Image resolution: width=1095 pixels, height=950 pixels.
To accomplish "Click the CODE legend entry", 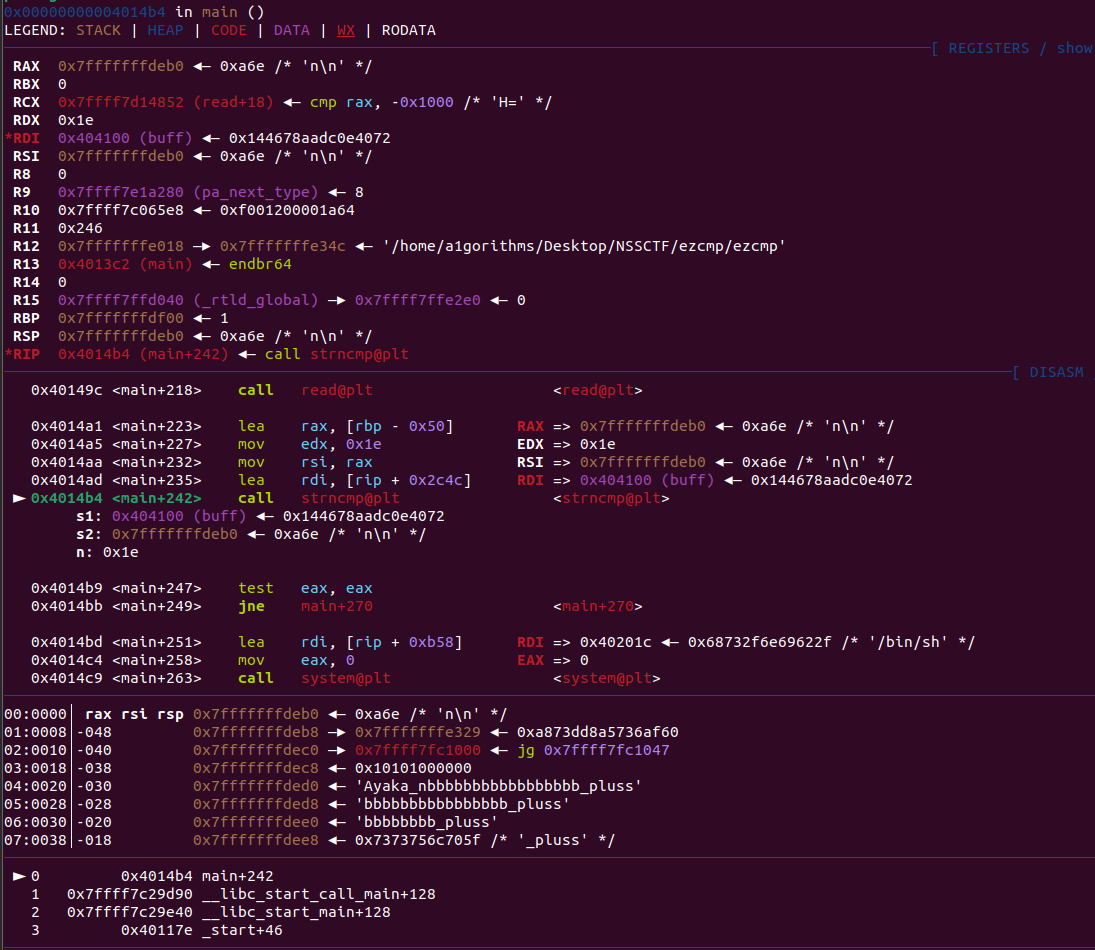I will [228, 30].
